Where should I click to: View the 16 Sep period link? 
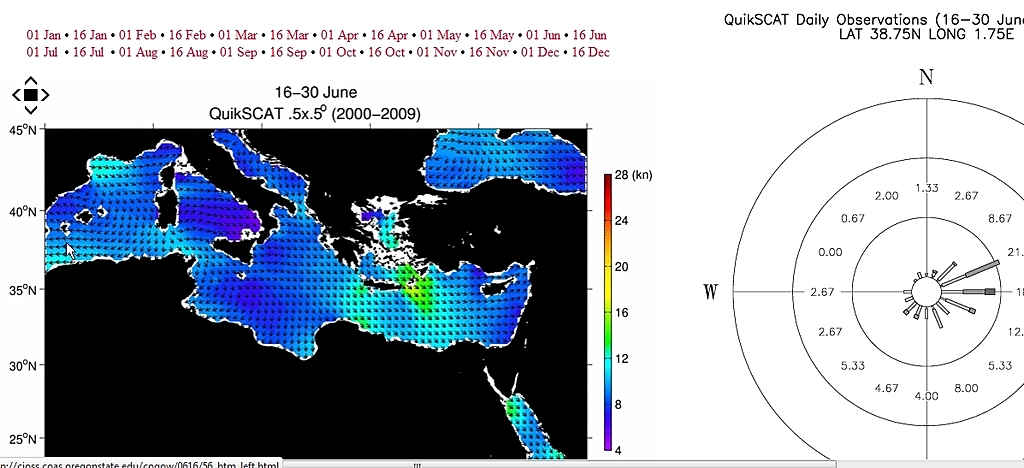288,52
